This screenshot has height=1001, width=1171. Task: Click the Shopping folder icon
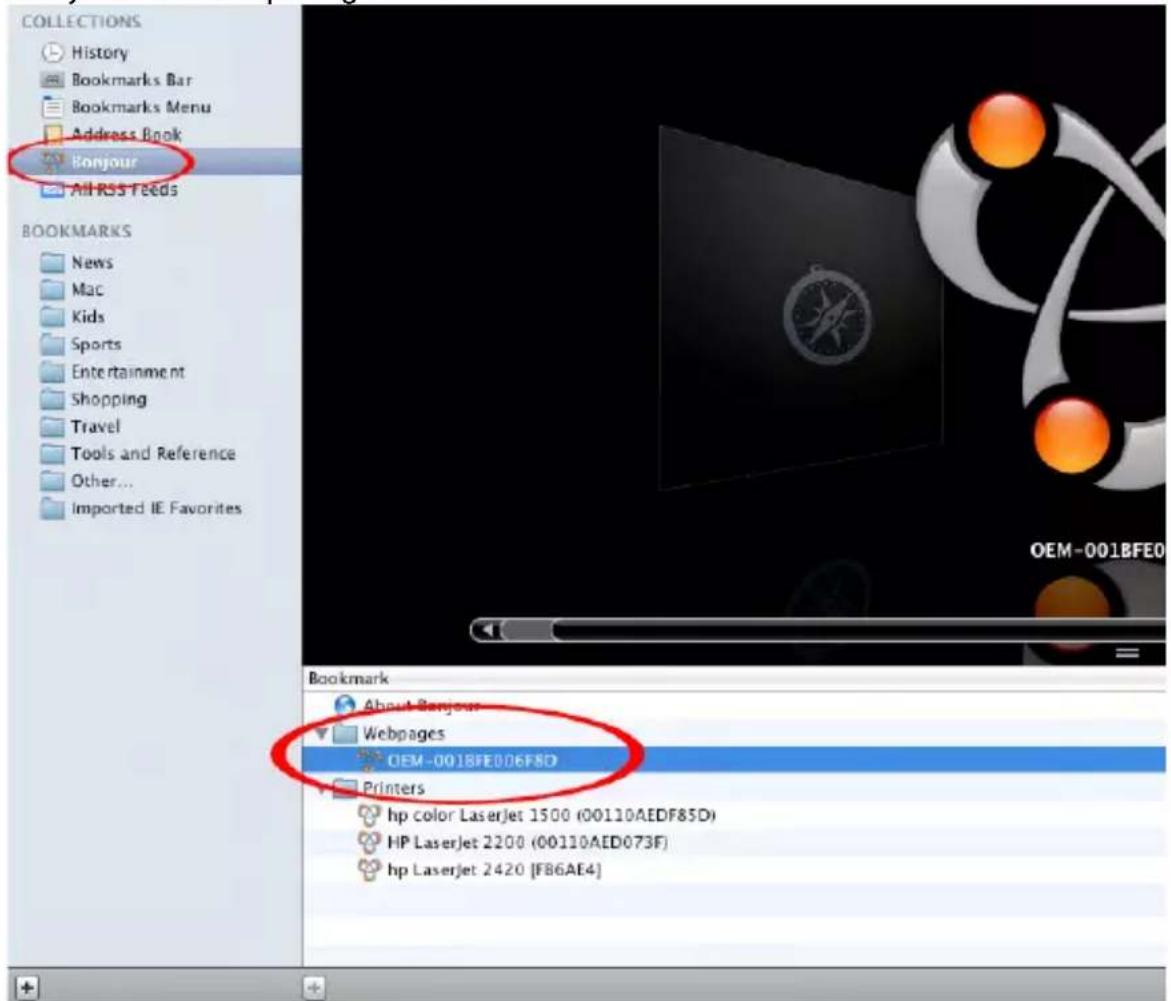coord(52,399)
